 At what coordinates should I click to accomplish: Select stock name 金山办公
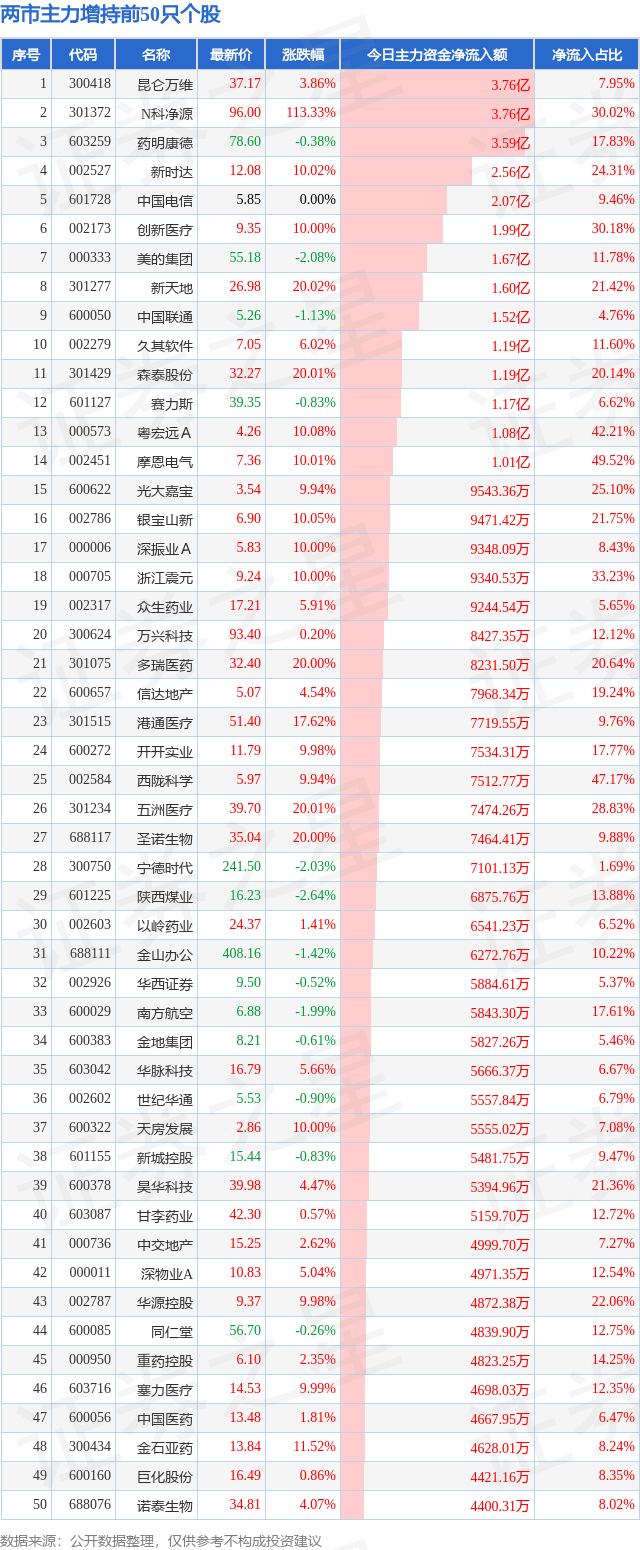(x=165, y=954)
